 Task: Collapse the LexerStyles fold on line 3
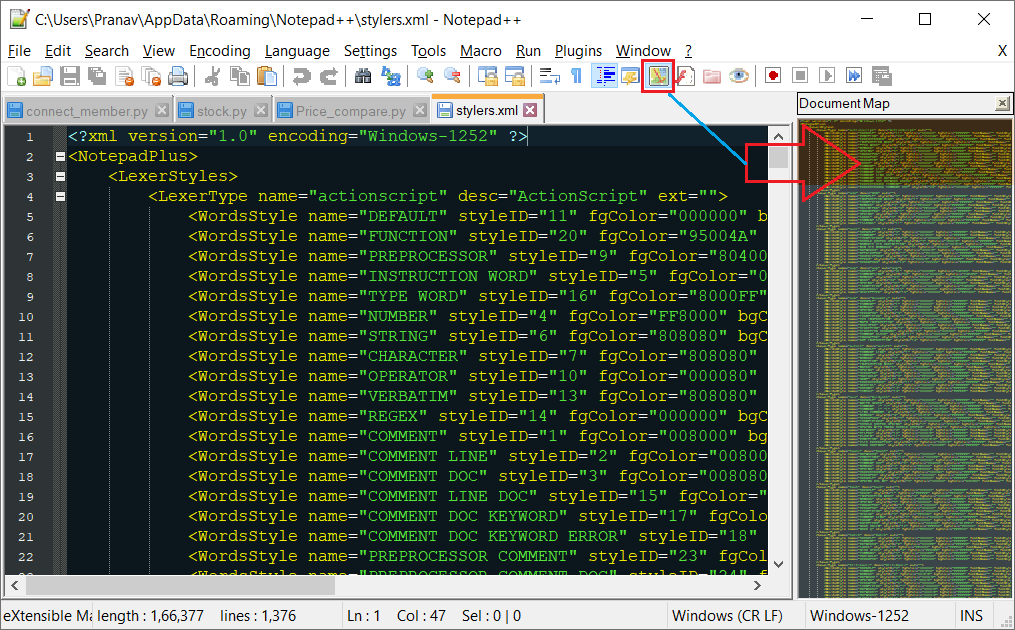60,176
